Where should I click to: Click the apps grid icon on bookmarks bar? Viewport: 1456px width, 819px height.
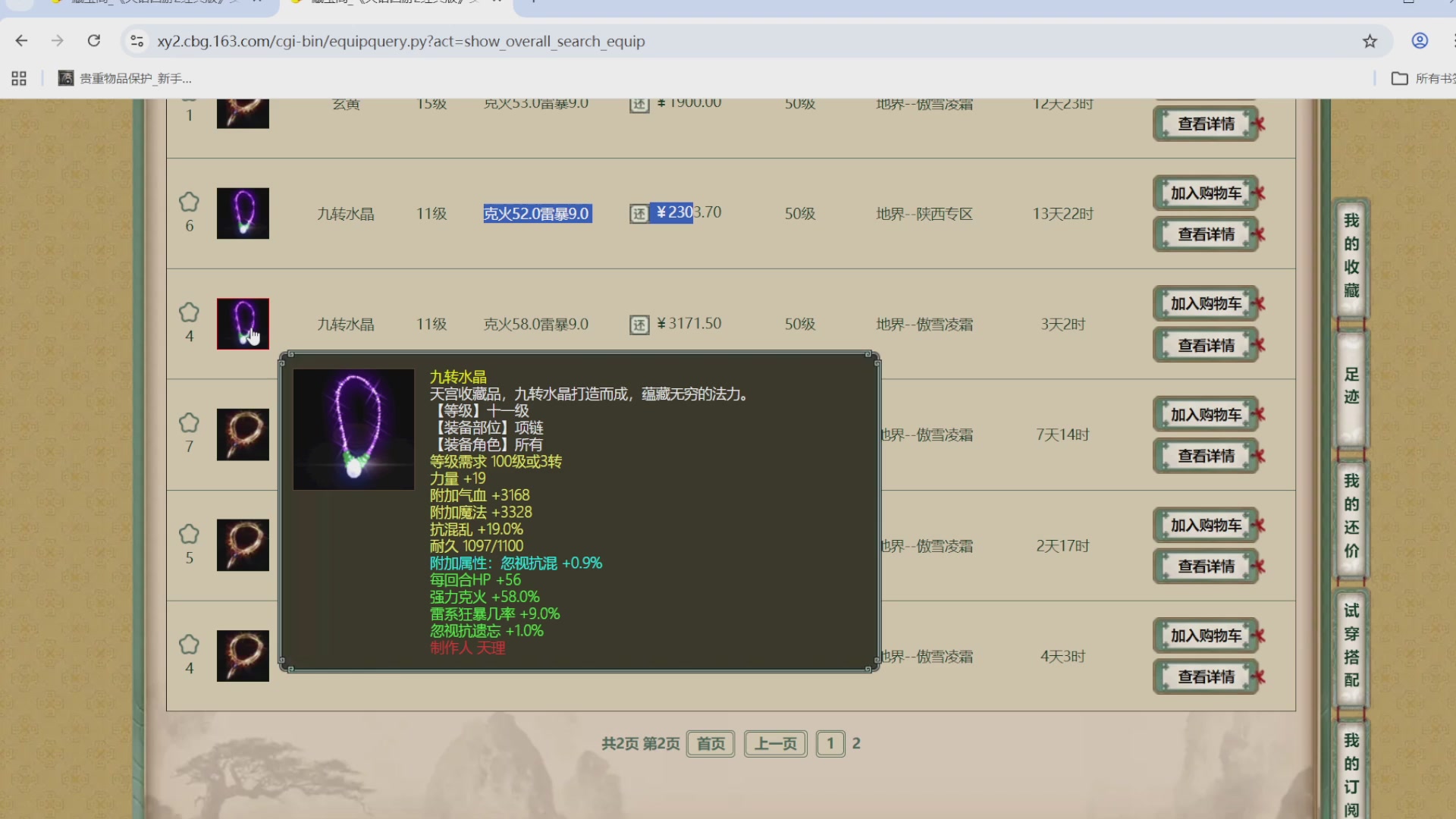click(x=18, y=78)
